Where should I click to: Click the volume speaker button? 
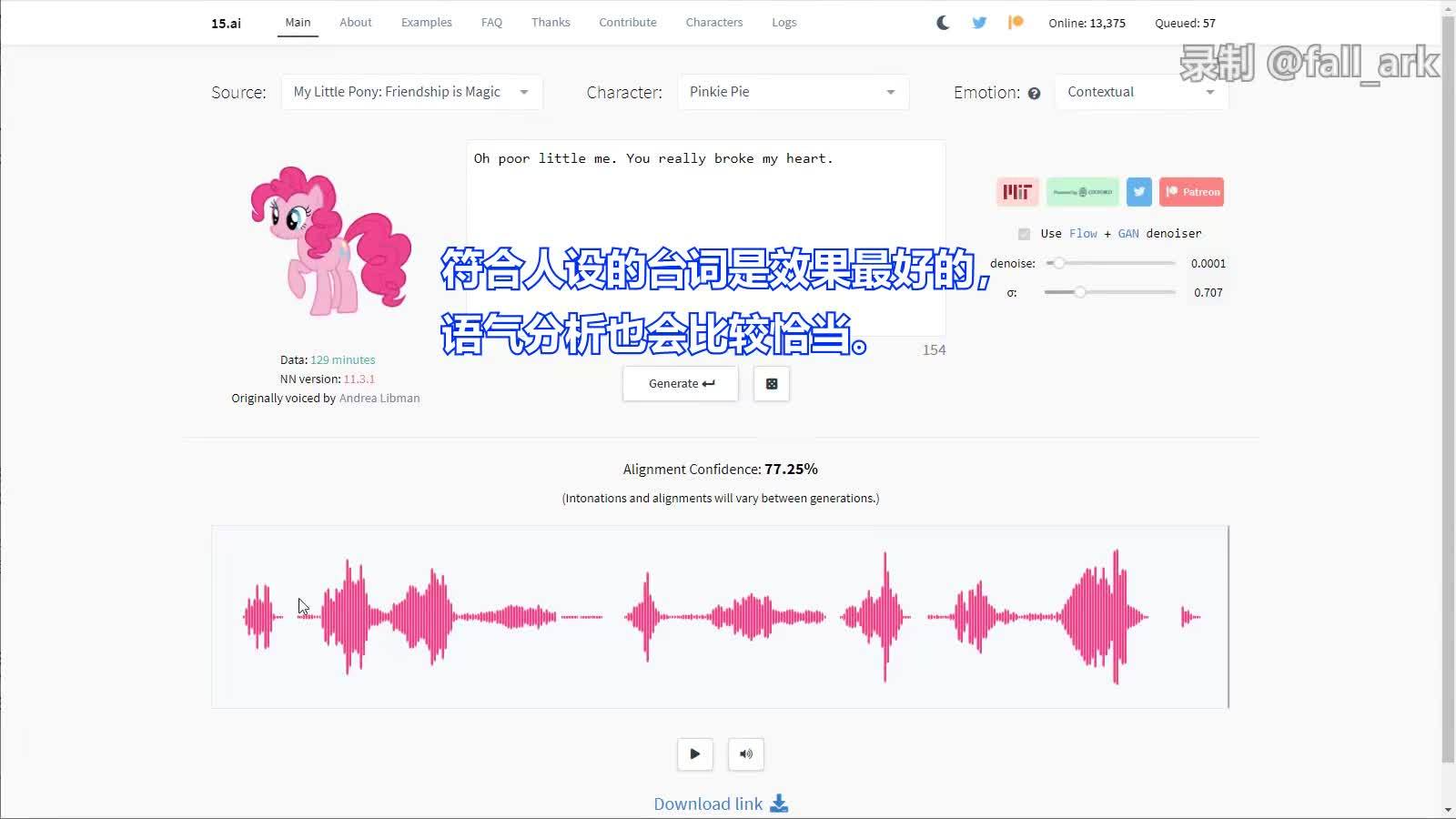tap(746, 753)
